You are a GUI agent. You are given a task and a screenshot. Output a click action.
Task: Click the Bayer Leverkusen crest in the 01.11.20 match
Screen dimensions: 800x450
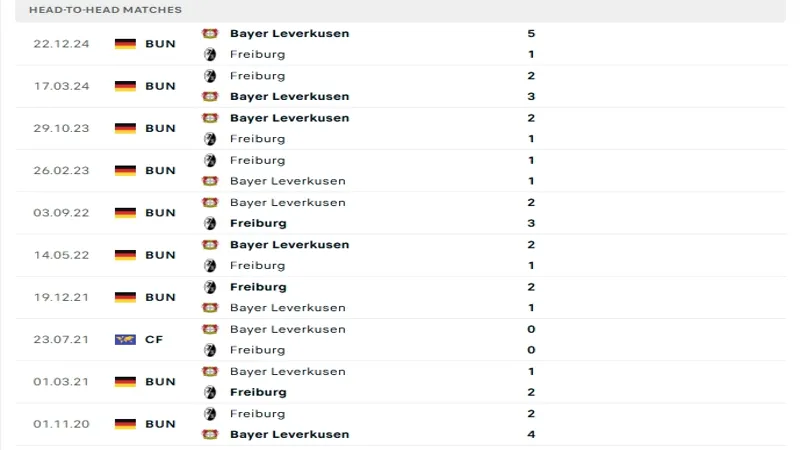coord(210,435)
